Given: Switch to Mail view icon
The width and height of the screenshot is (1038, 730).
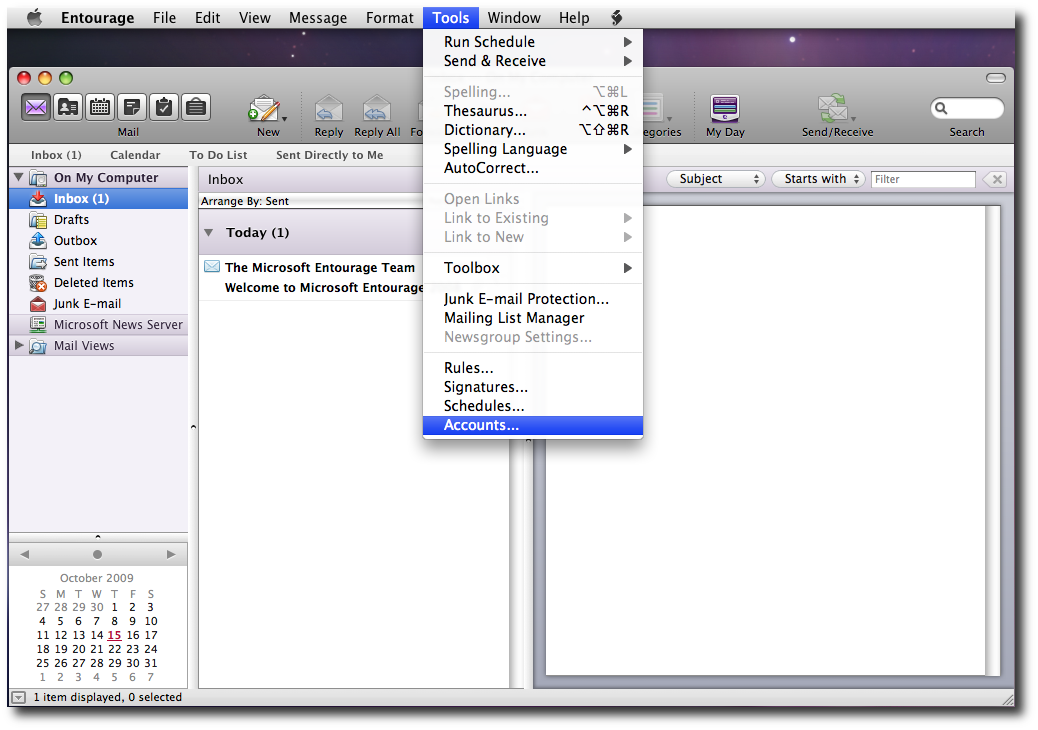Looking at the screenshot, I should 36,107.
